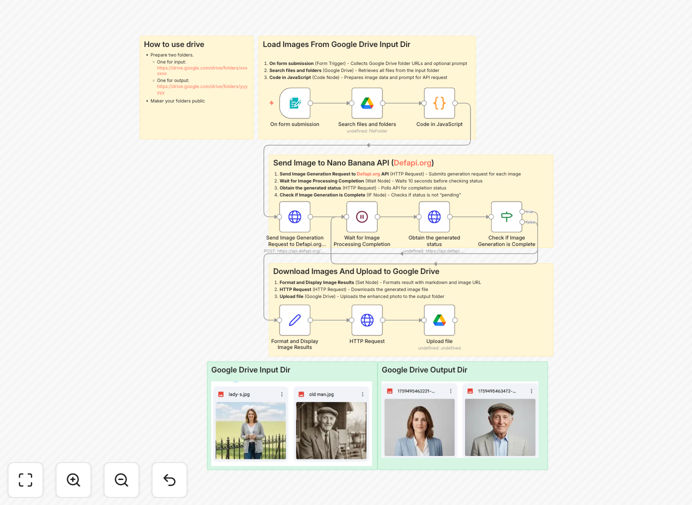Click the Download Images And Upload to Google Drive heading
Screen dimensions: 692x505
click(356, 271)
